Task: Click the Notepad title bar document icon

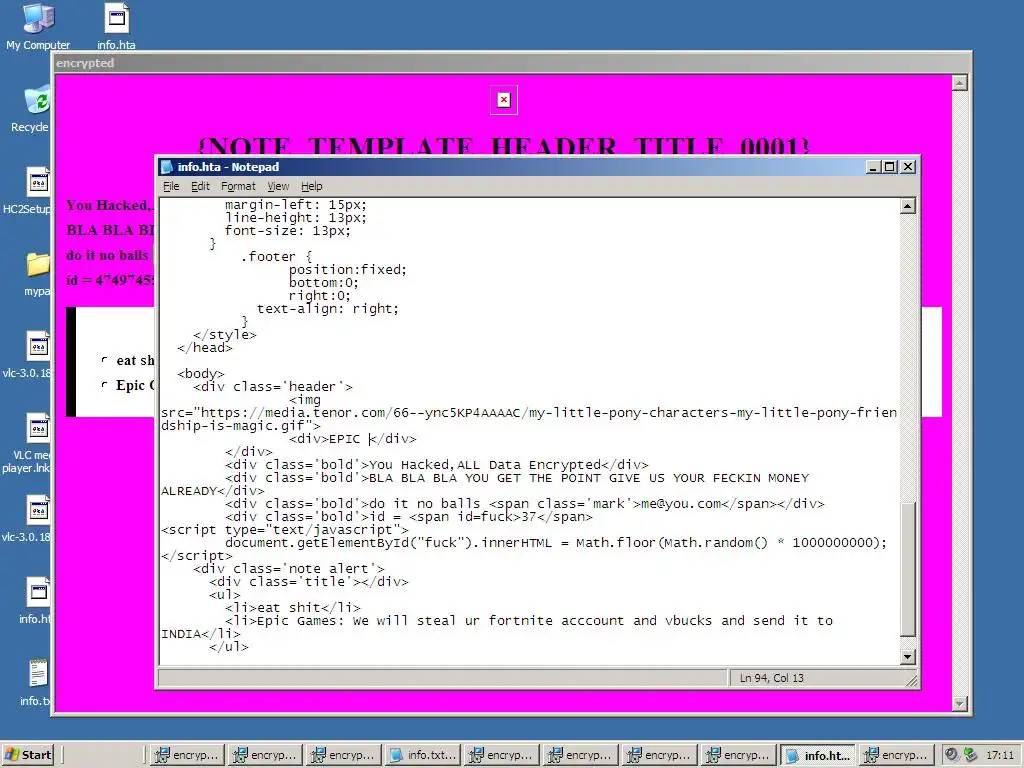Action: coord(167,167)
